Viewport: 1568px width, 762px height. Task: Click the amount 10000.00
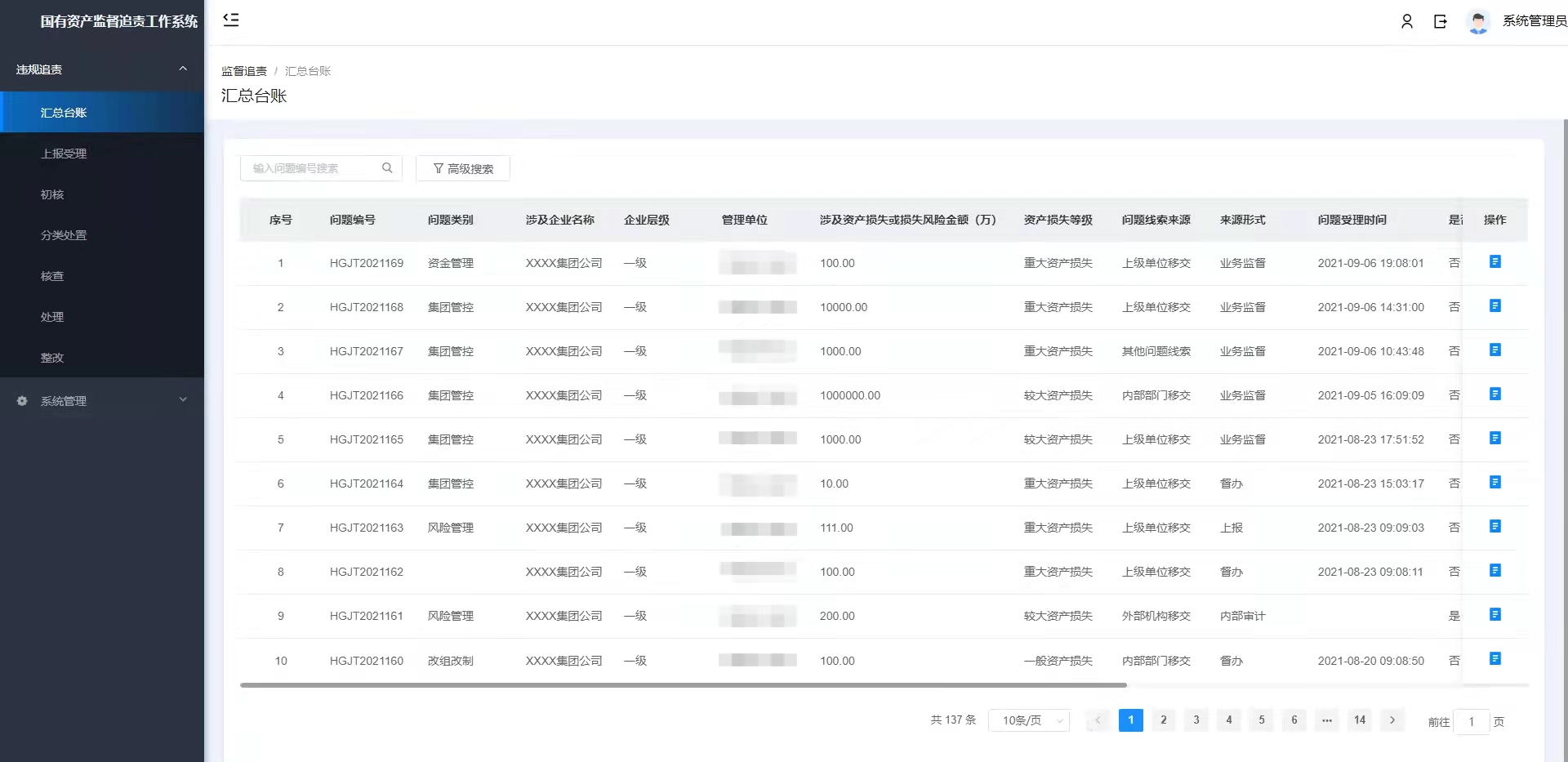tap(844, 307)
